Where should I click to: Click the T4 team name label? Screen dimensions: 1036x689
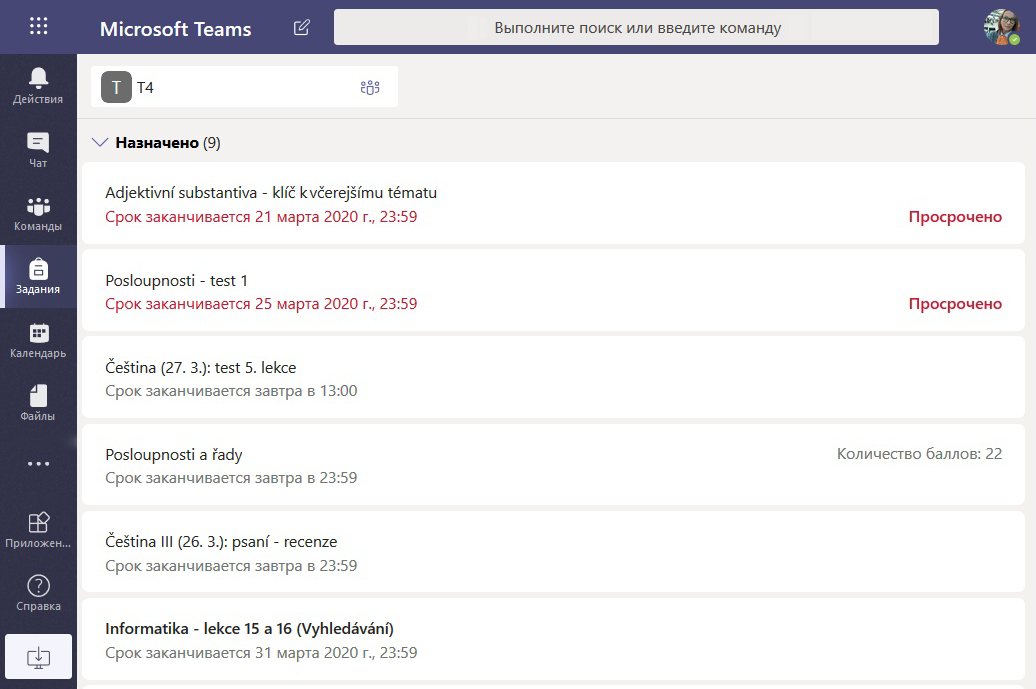tap(145, 88)
